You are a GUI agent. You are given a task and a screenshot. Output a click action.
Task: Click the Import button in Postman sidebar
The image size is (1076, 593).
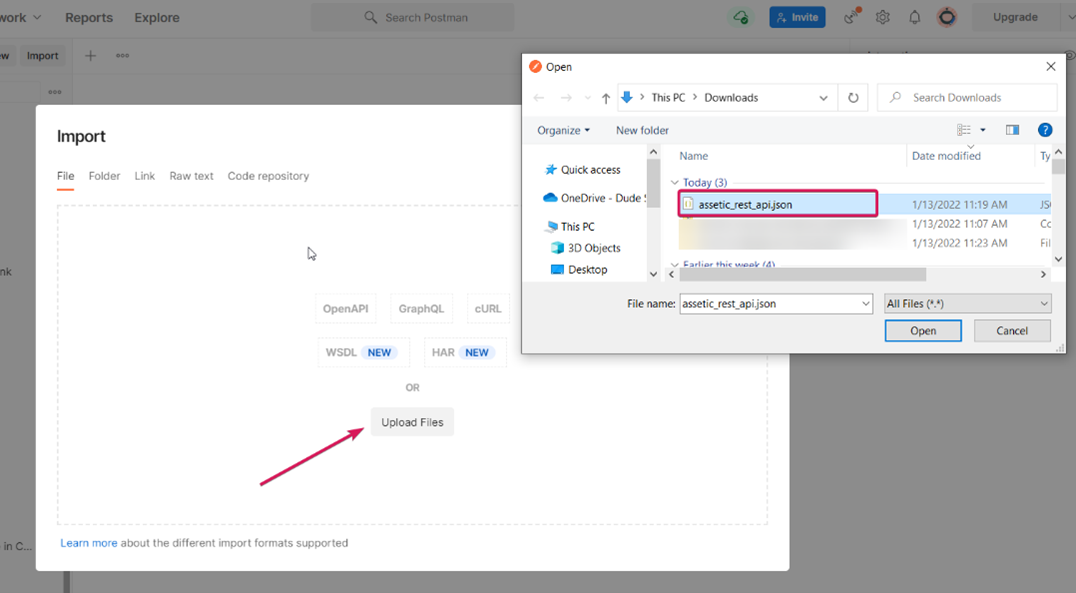pyautogui.click(x=43, y=56)
